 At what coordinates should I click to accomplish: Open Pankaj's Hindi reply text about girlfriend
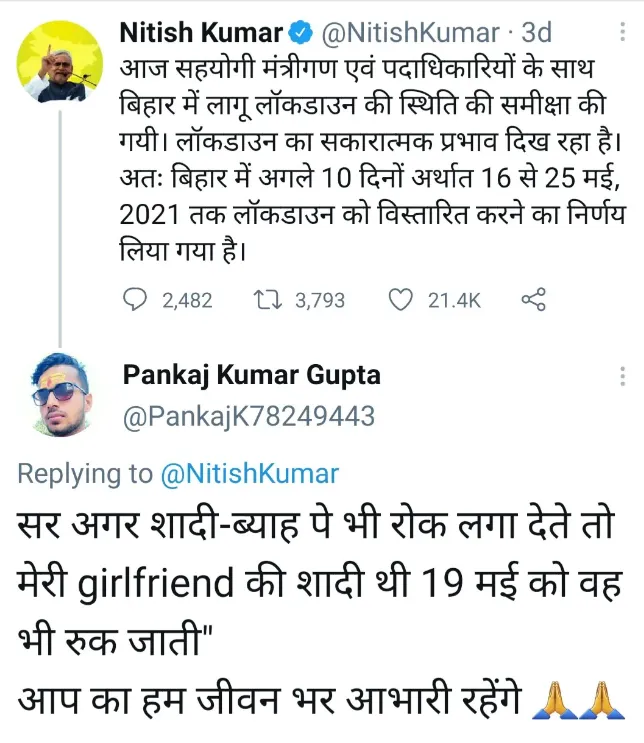tap(320, 611)
